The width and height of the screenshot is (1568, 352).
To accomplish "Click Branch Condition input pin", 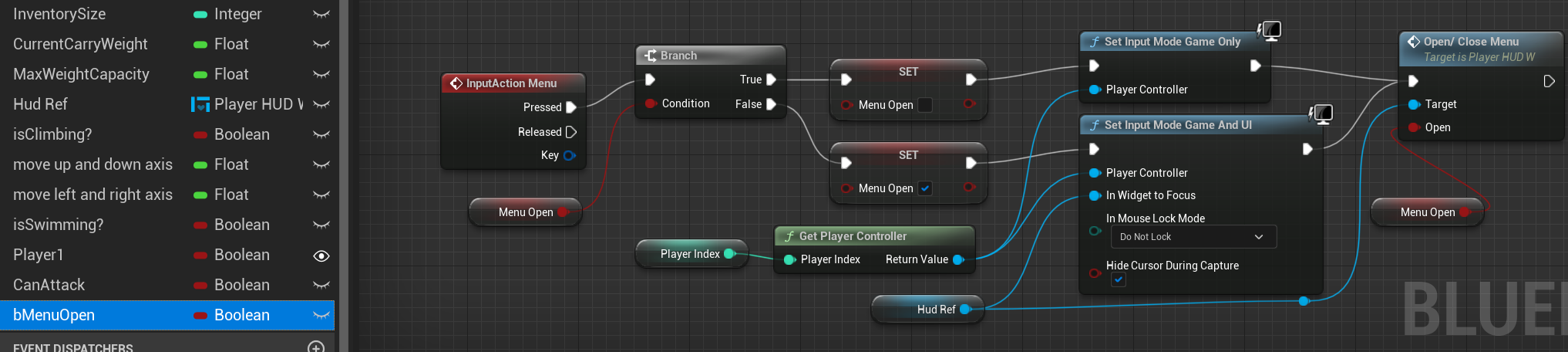I will pos(651,103).
